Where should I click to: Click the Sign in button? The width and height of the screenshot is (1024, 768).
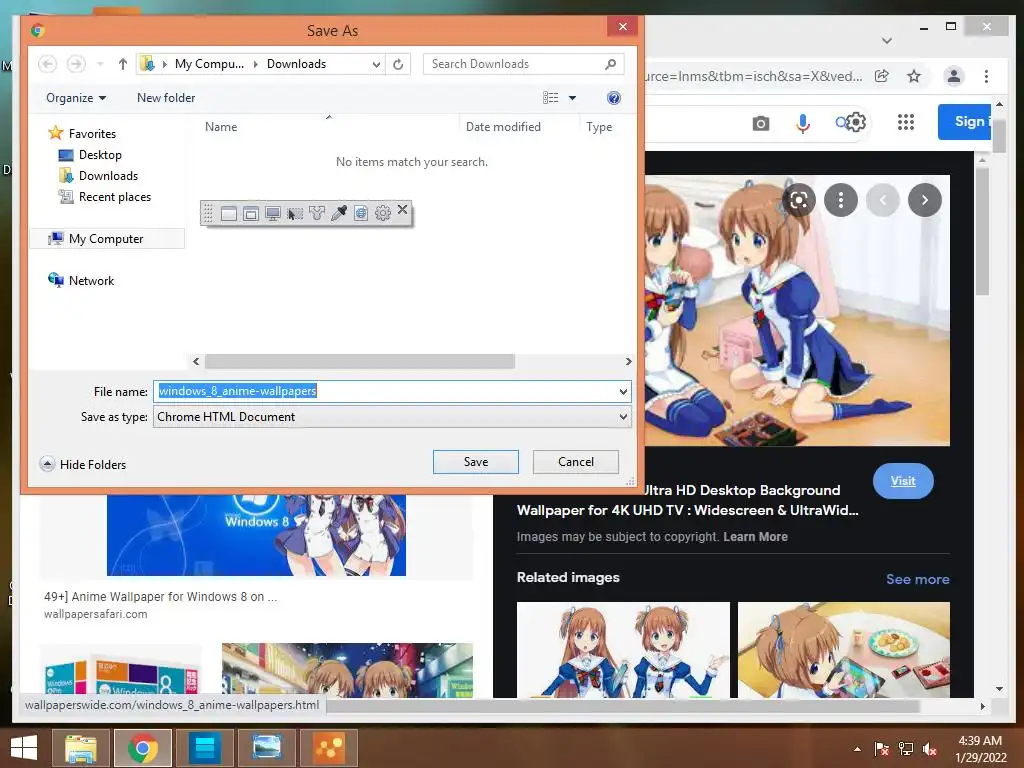965,121
